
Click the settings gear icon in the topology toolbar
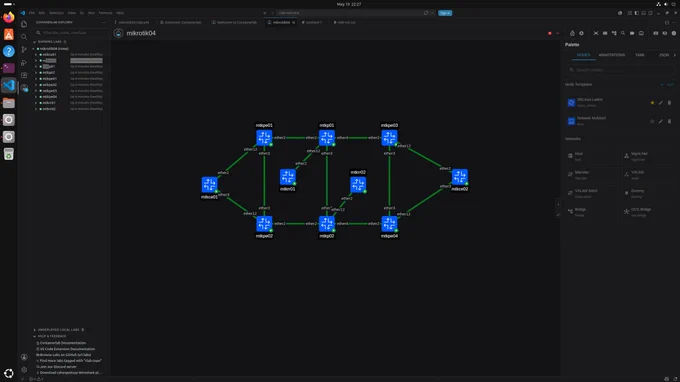point(581,33)
